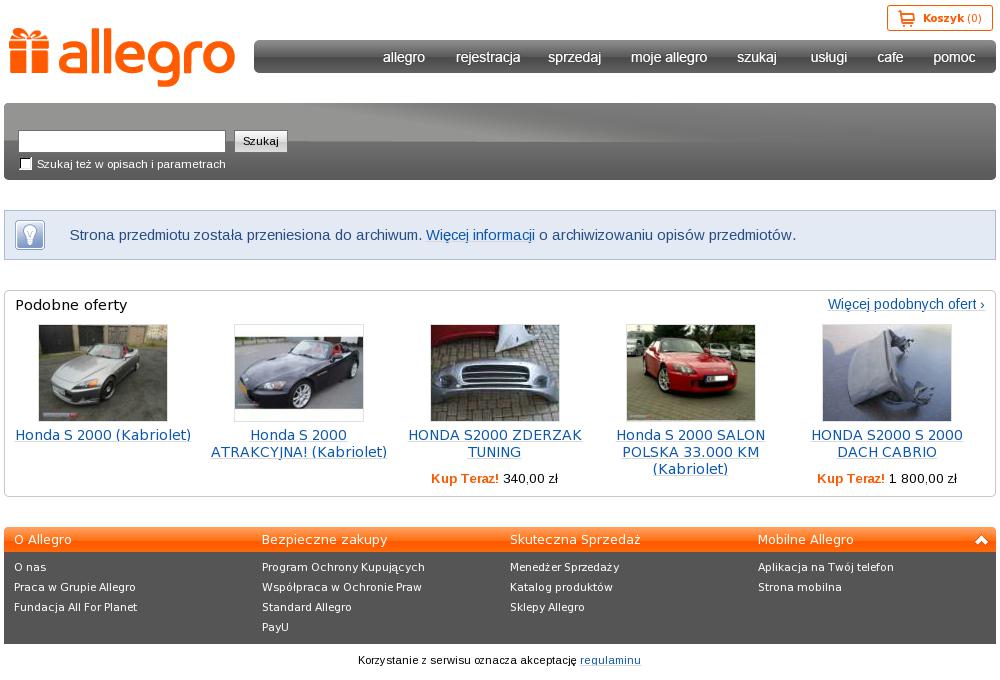Open the cafe menu item
1000x680 pixels.
(890, 57)
